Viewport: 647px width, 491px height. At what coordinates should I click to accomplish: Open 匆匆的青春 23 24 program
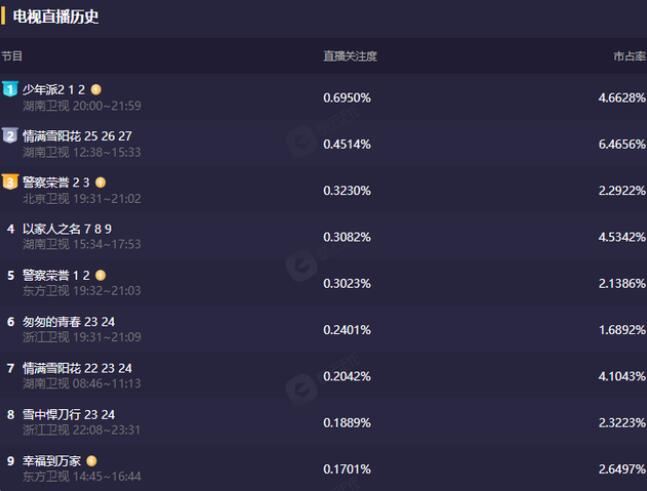coord(68,322)
